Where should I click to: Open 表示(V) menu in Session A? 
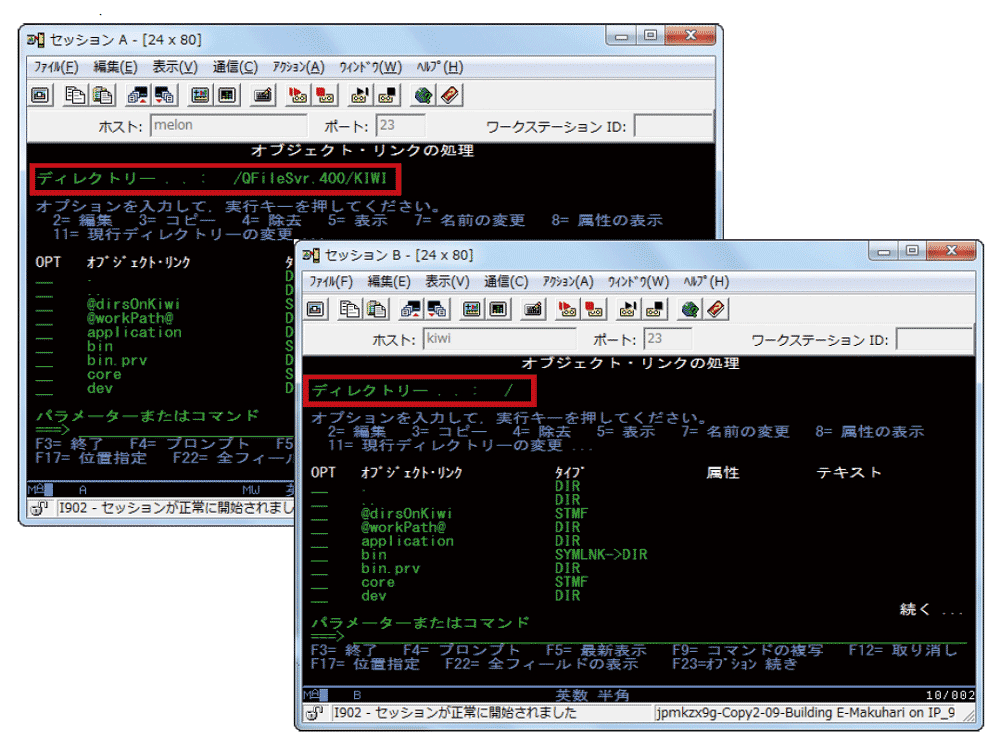click(x=175, y=67)
